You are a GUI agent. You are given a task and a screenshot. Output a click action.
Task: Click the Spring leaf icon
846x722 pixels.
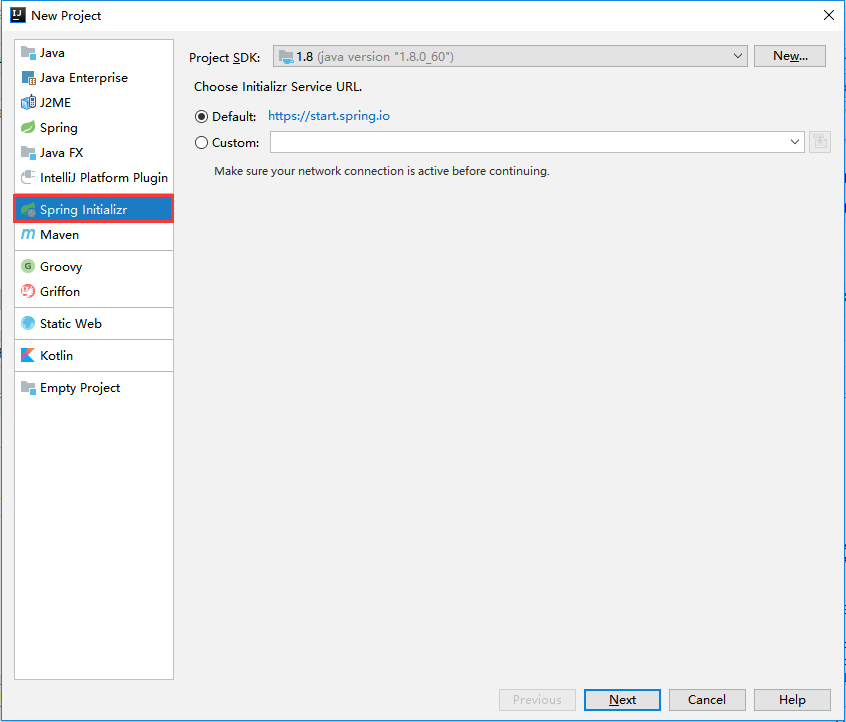[28, 127]
